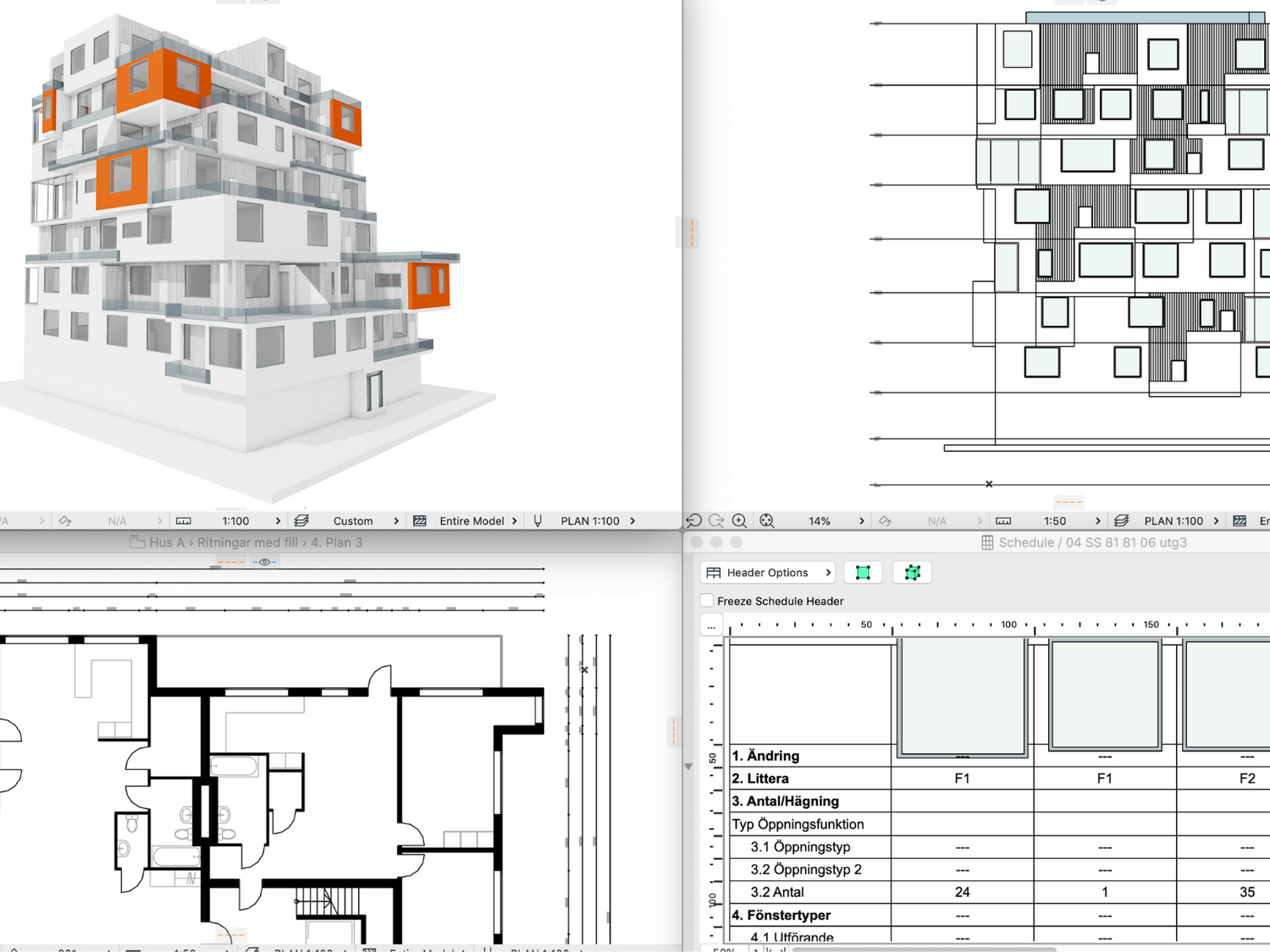Toggle the orange dashed line tab marker

click(230, 562)
